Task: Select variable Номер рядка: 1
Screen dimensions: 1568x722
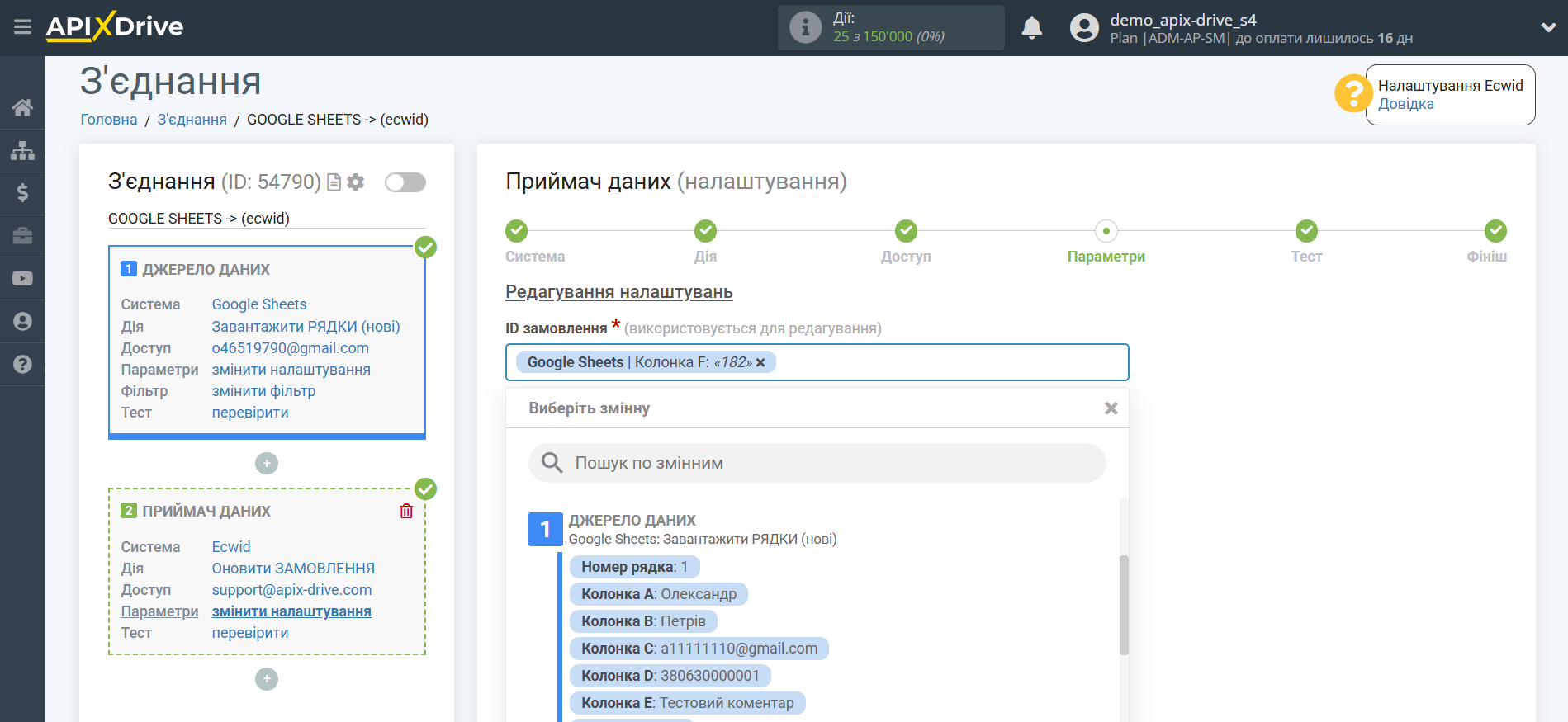Action: tap(634, 567)
